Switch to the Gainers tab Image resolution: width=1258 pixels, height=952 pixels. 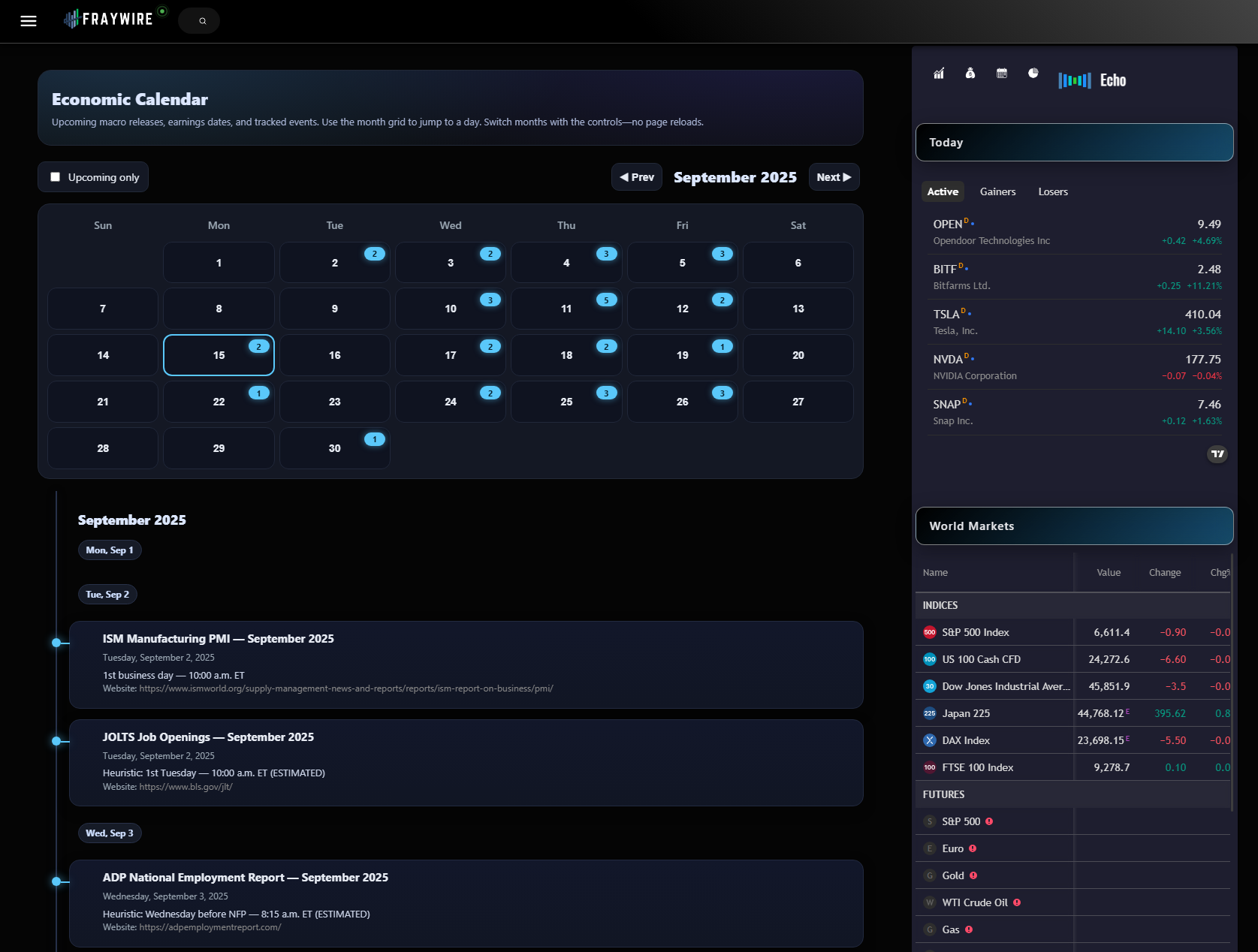pos(997,192)
